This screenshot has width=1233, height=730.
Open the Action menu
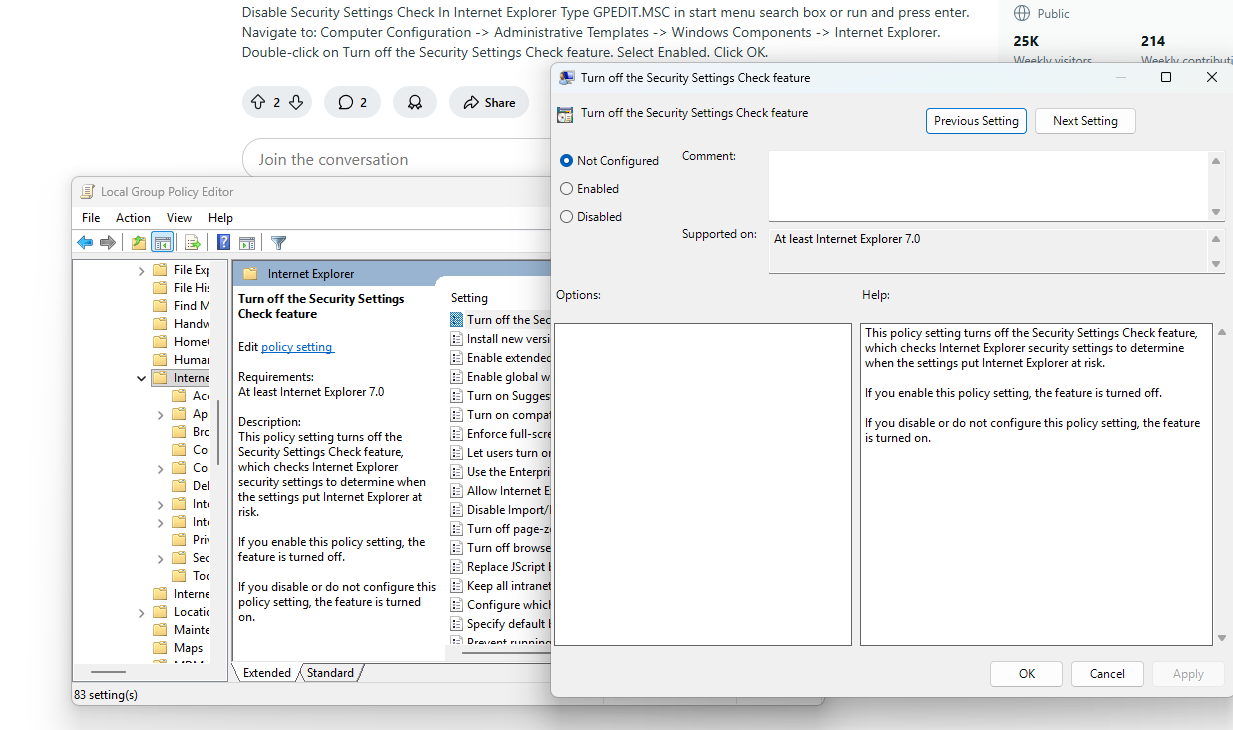click(x=133, y=217)
